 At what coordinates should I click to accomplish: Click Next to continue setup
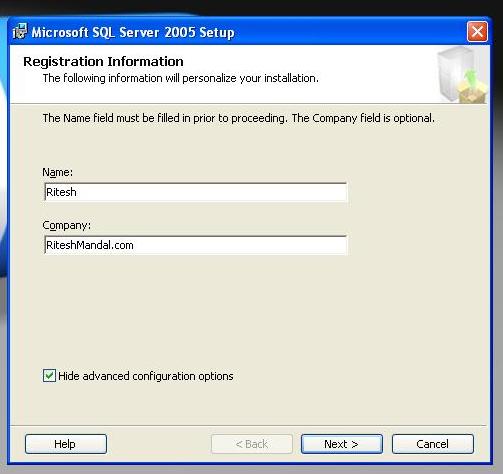342,444
